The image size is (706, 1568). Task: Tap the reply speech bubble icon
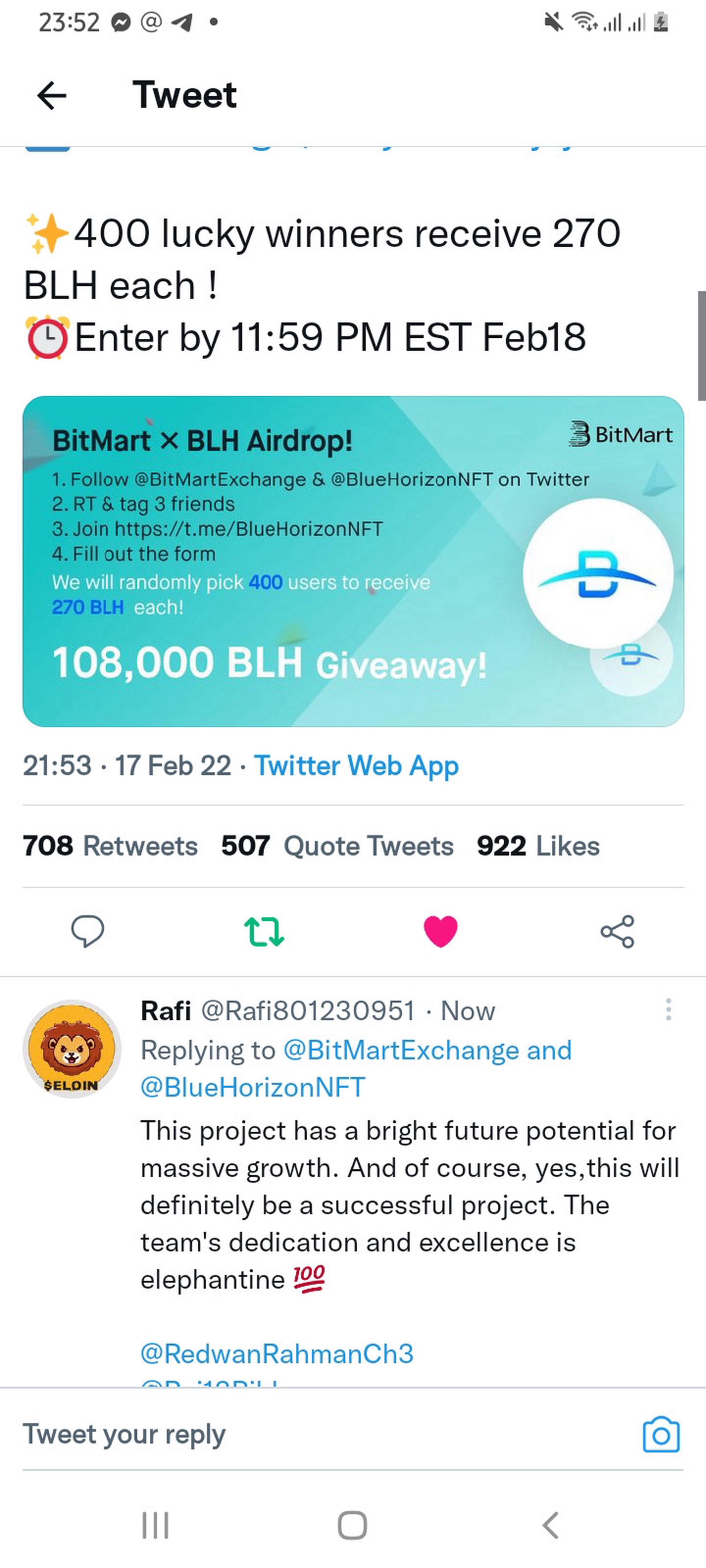point(88,931)
